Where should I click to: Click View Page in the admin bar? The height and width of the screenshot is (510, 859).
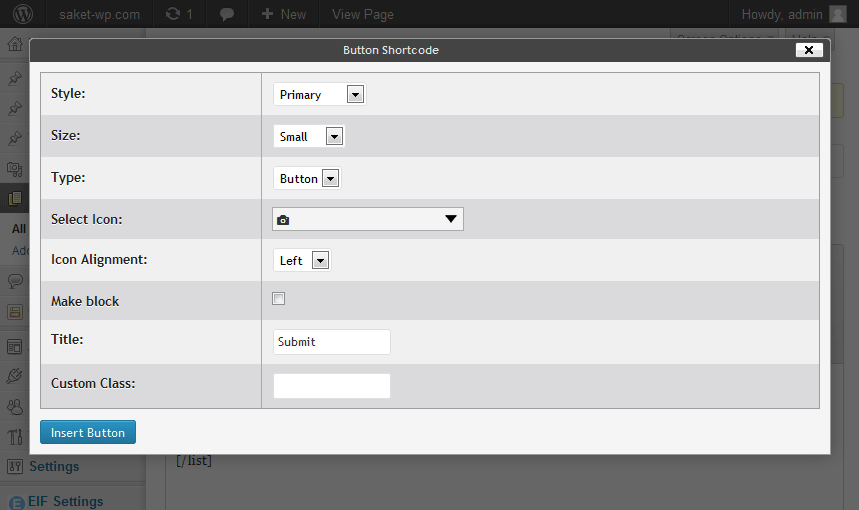pos(363,14)
